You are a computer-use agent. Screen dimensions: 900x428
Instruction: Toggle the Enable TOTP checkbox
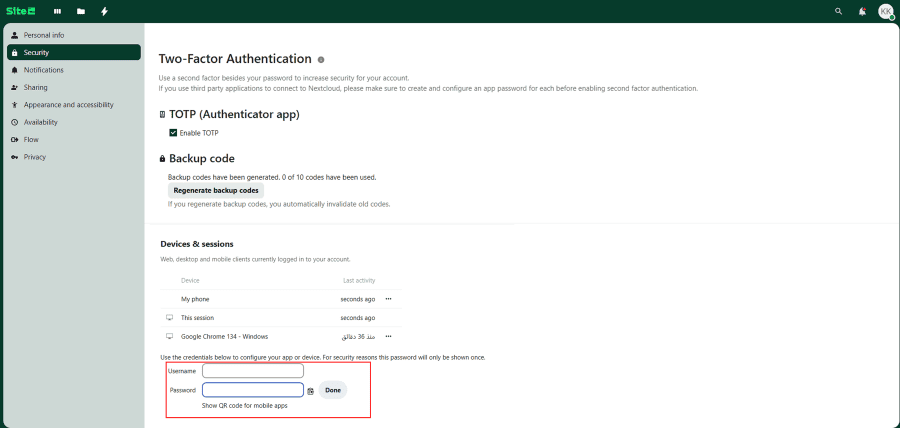(173, 132)
